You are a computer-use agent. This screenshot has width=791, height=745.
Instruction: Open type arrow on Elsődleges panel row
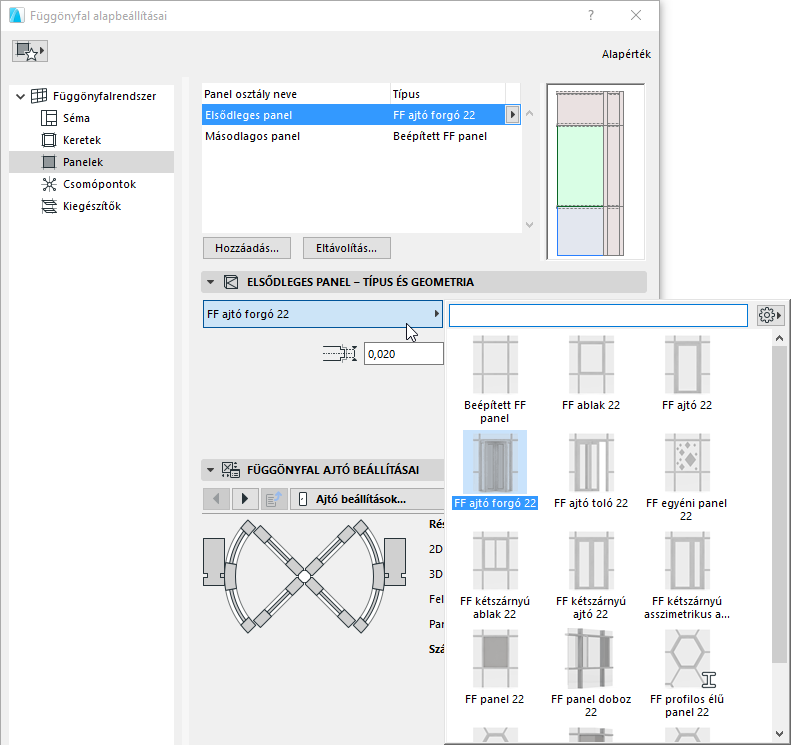(513, 114)
